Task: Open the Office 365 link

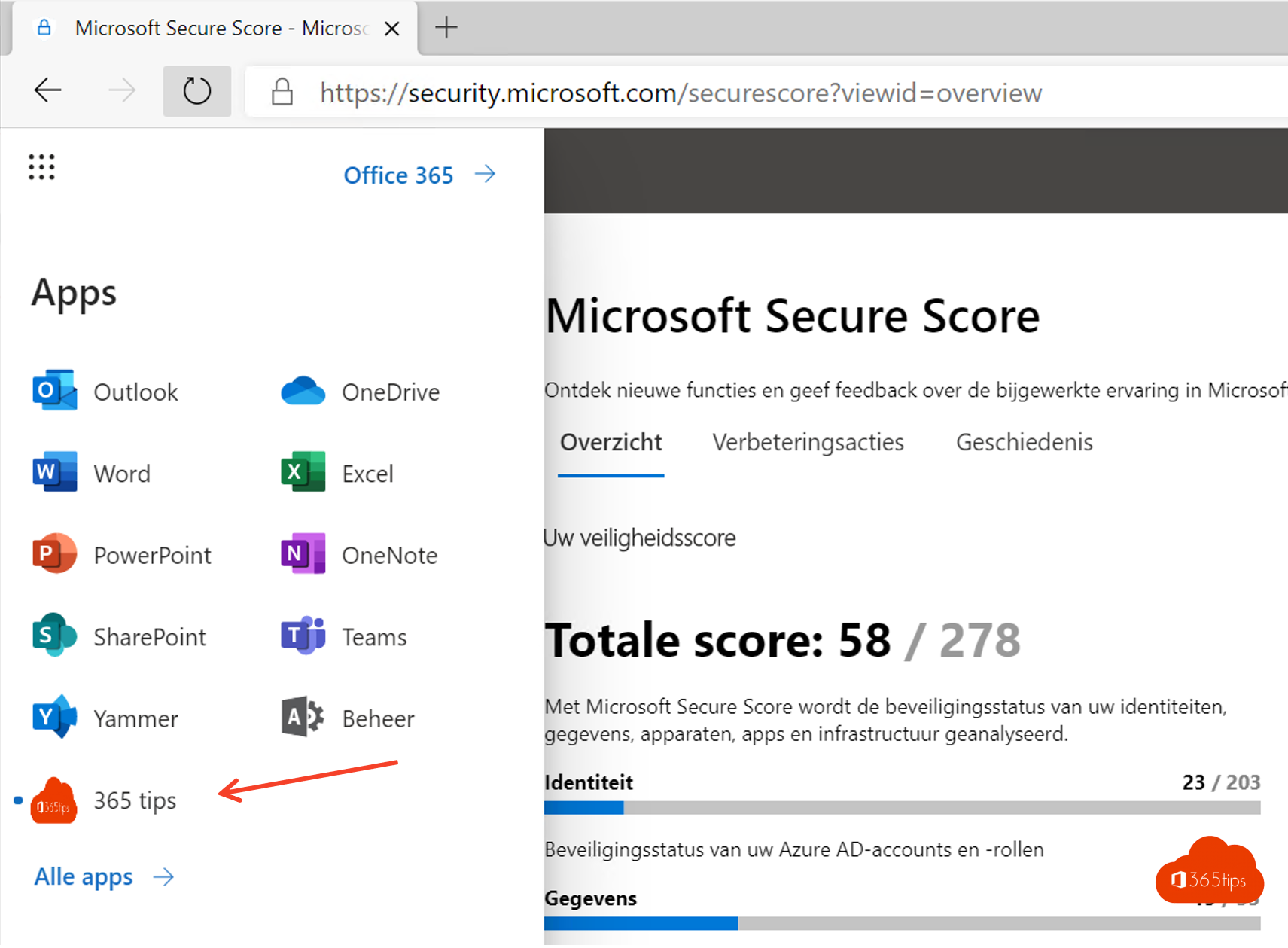Action: 398,175
